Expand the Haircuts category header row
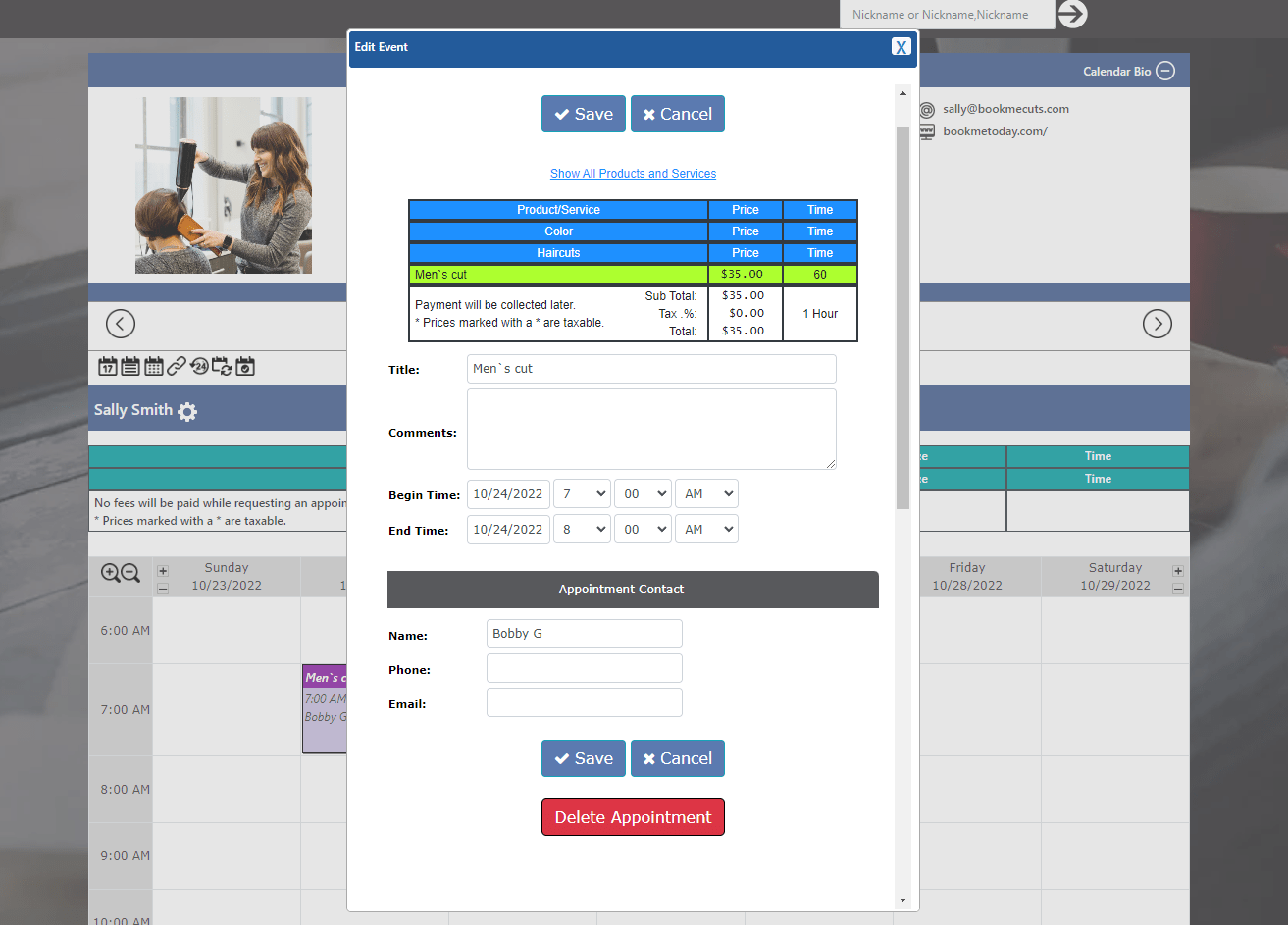The width and height of the screenshot is (1288, 925). pyautogui.click(x=557, y=253)
